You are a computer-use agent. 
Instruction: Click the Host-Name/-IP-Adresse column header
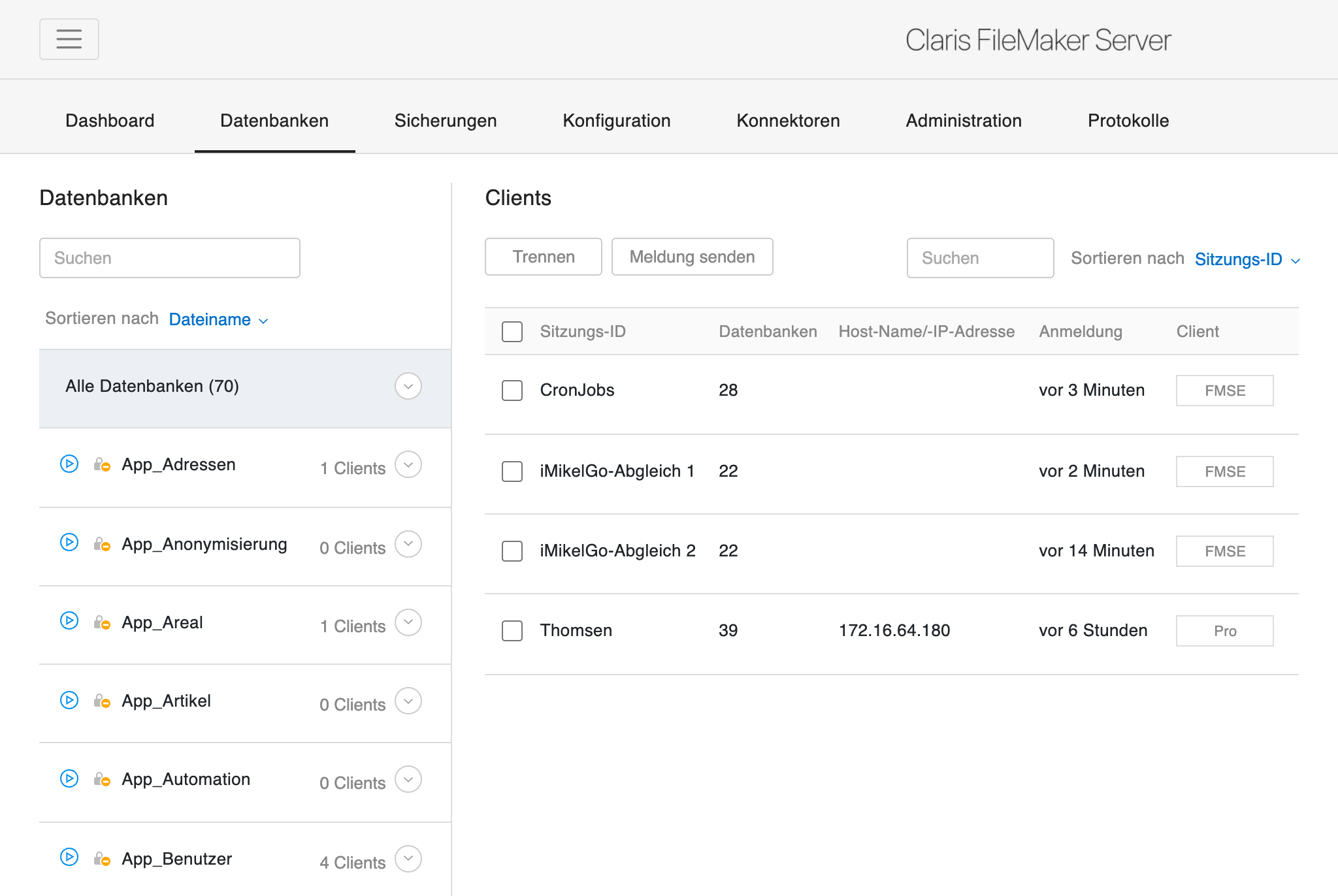926,331
